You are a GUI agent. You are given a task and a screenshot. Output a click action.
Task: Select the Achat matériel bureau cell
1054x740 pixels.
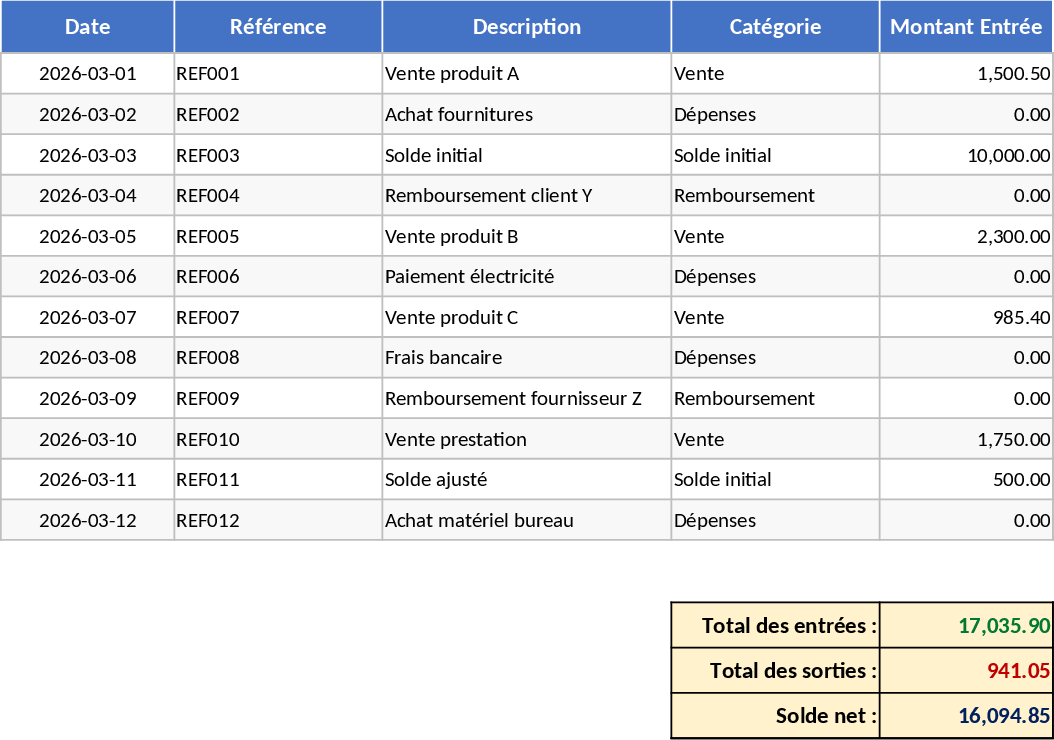[x=527, y=521]
